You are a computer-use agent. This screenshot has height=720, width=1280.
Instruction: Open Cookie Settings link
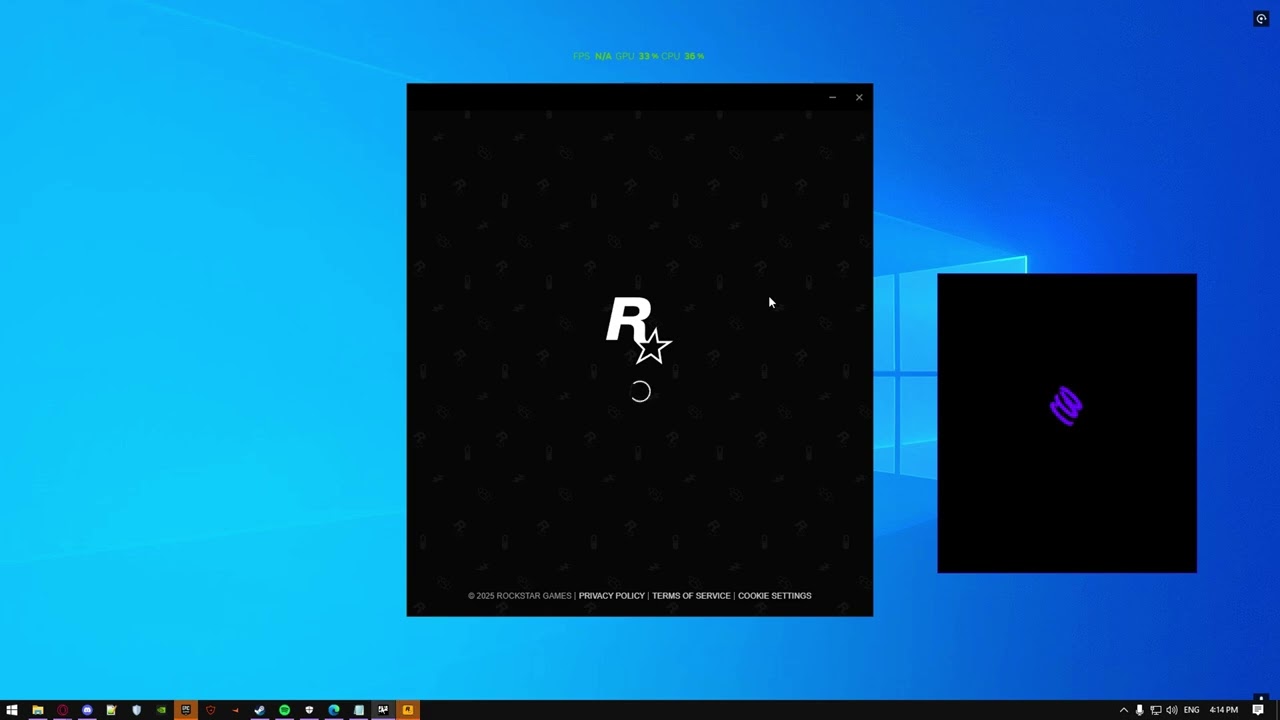click(775, 596)
